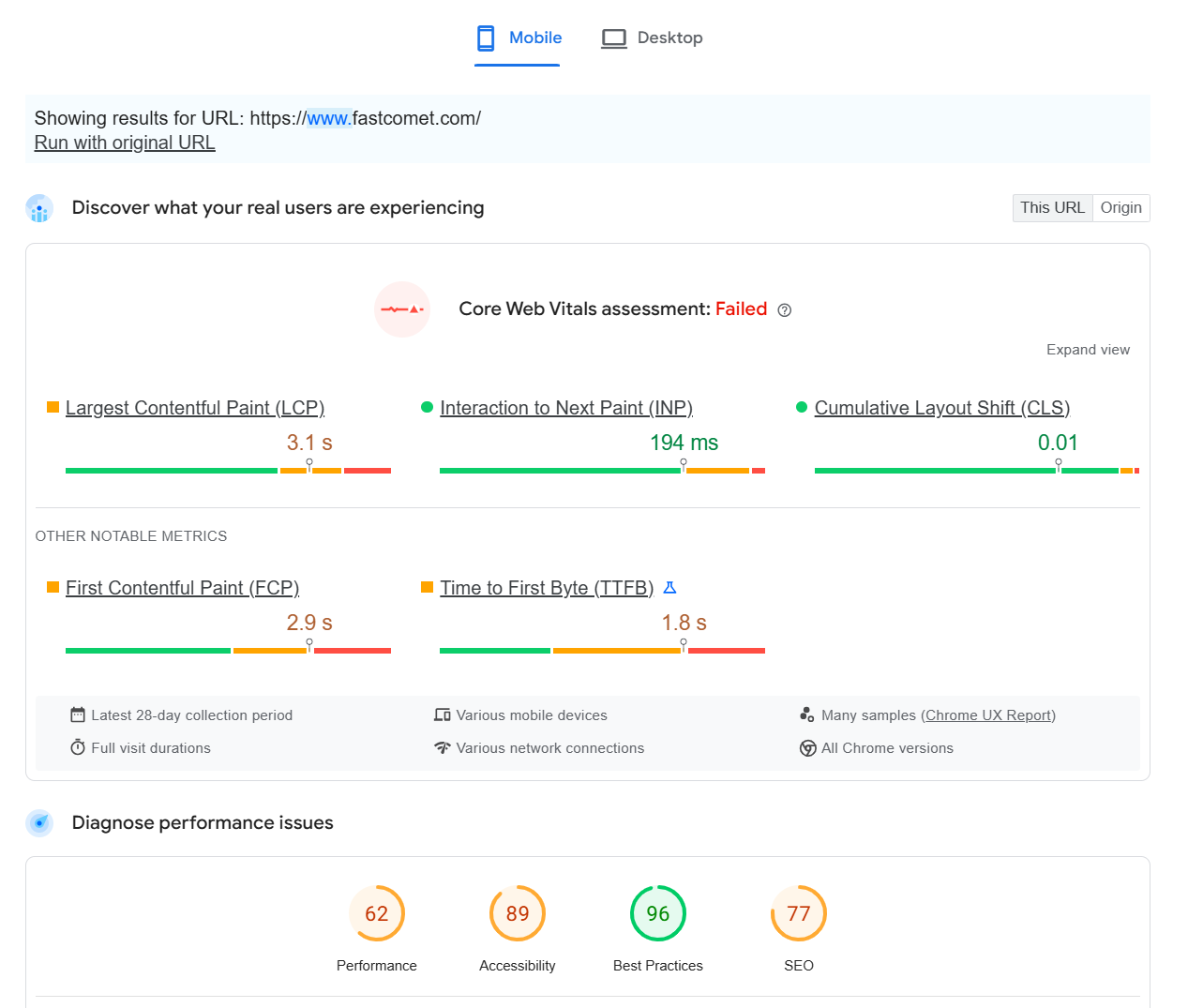Viewport: 1188px width, 1008px height.
Task: Open Core Web Vitals assessment help icon
Action: coord(785,310)
